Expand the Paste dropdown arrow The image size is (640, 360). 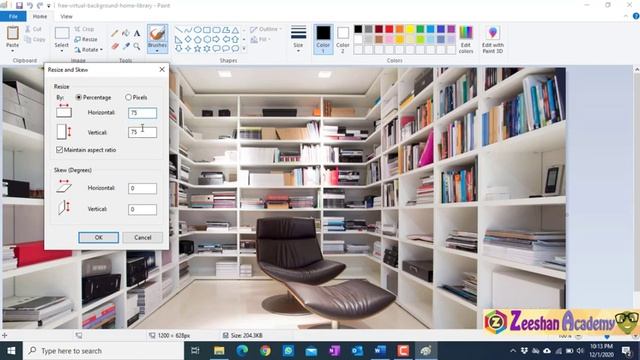click(x=13, y=51)
